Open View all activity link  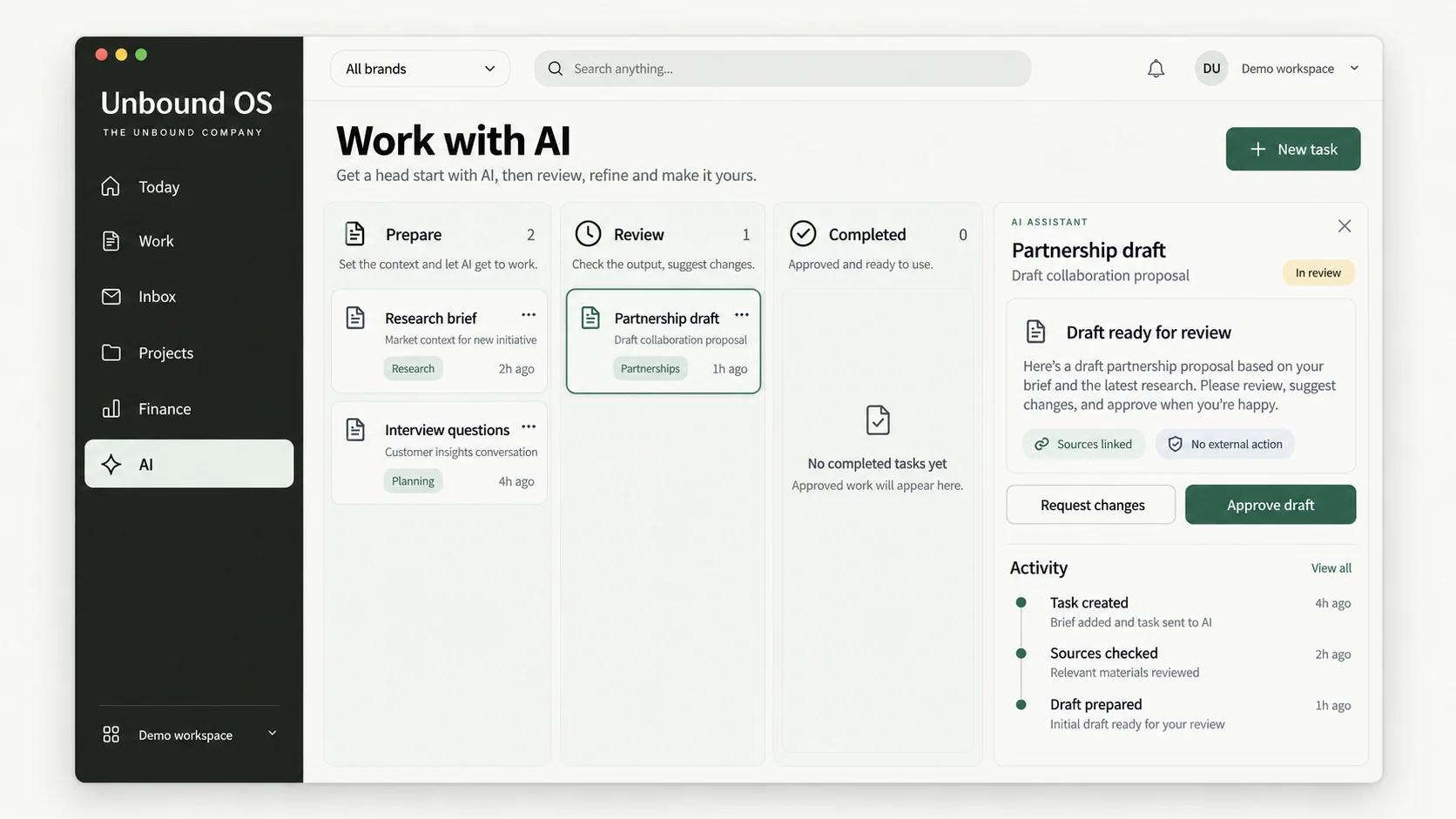(1331, 568)
